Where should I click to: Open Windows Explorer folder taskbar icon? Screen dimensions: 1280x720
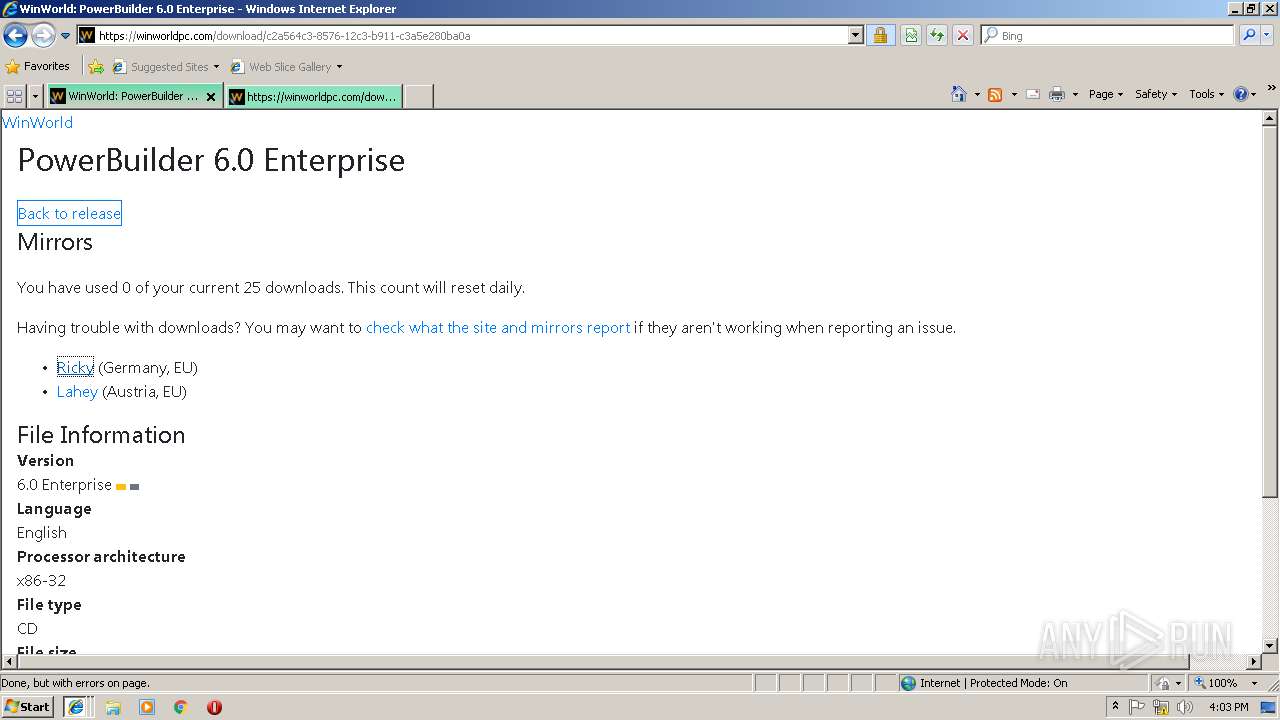coord(113,707)
